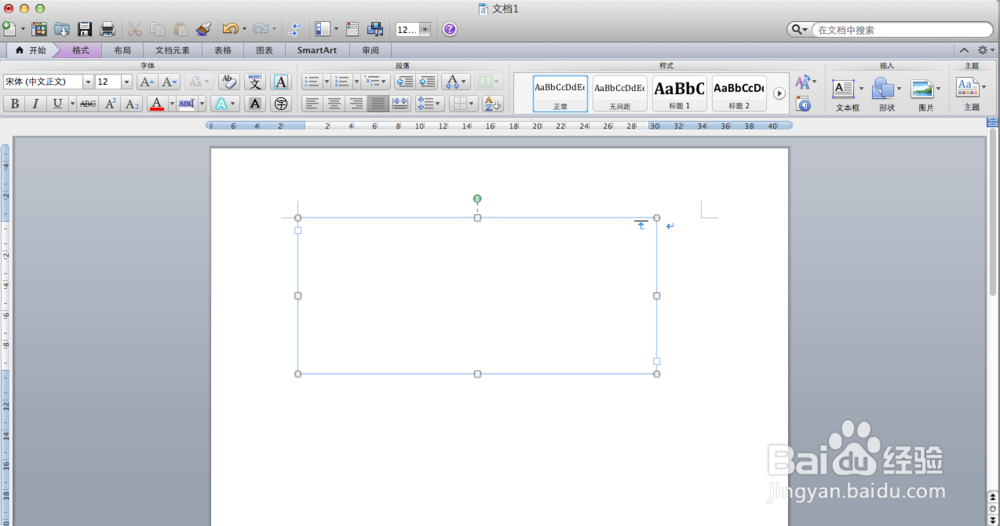The width and height of the screenshot is (1000, 526).
Task: Toggle bulleted list
Action: (312, 82)
